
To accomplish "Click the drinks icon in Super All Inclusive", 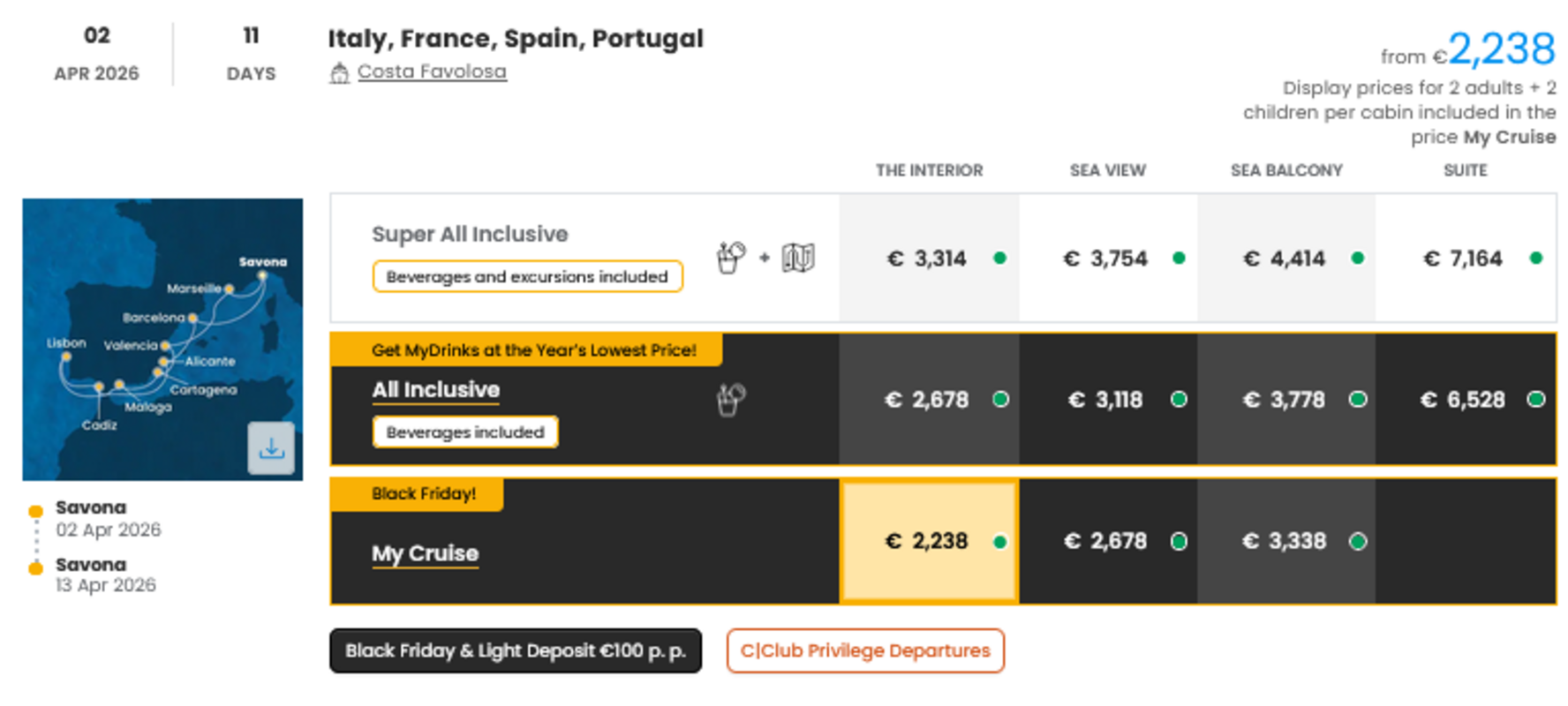I will point(730,258).
